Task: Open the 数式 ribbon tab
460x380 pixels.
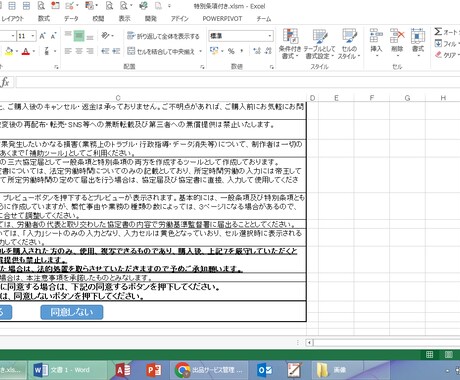Action: pyautogui.click(x=44, y=19)
